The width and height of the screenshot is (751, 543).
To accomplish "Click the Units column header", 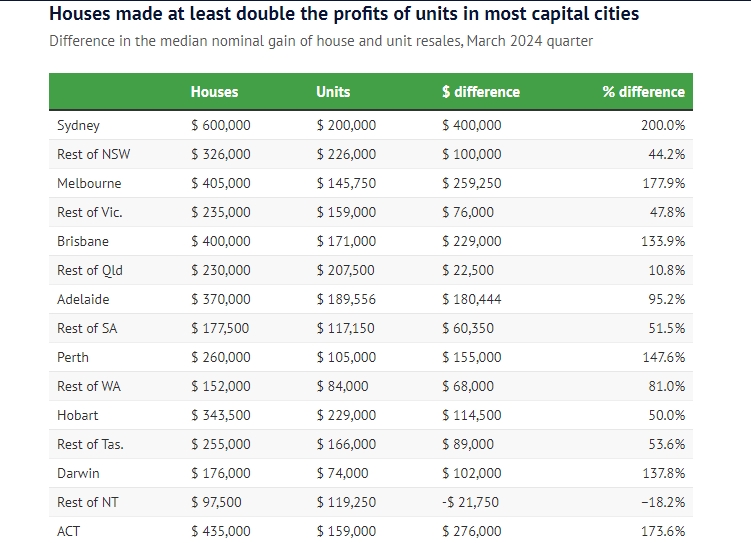I will pos(333,92).
